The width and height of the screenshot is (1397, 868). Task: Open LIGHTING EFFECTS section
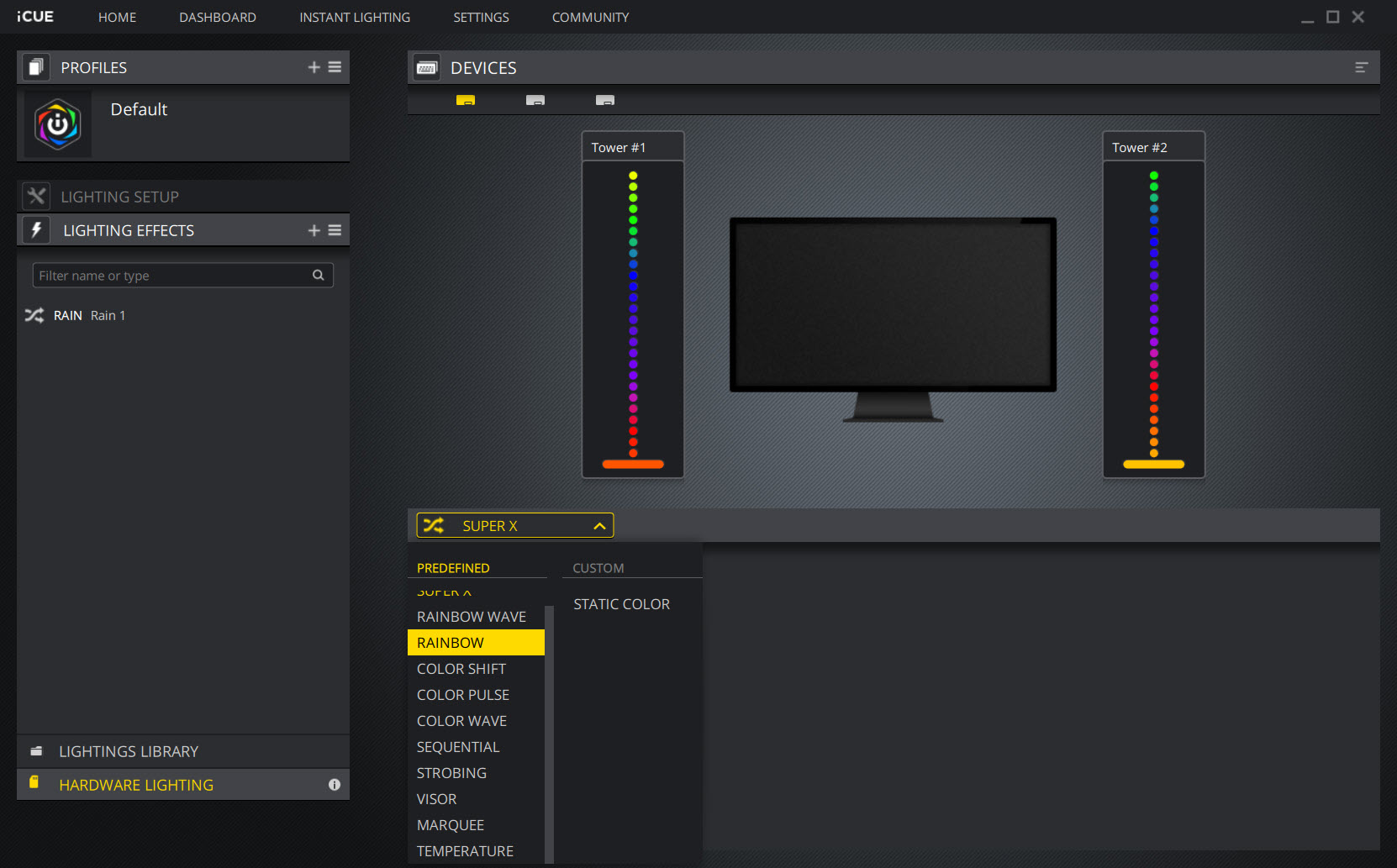tap(129, 230)
